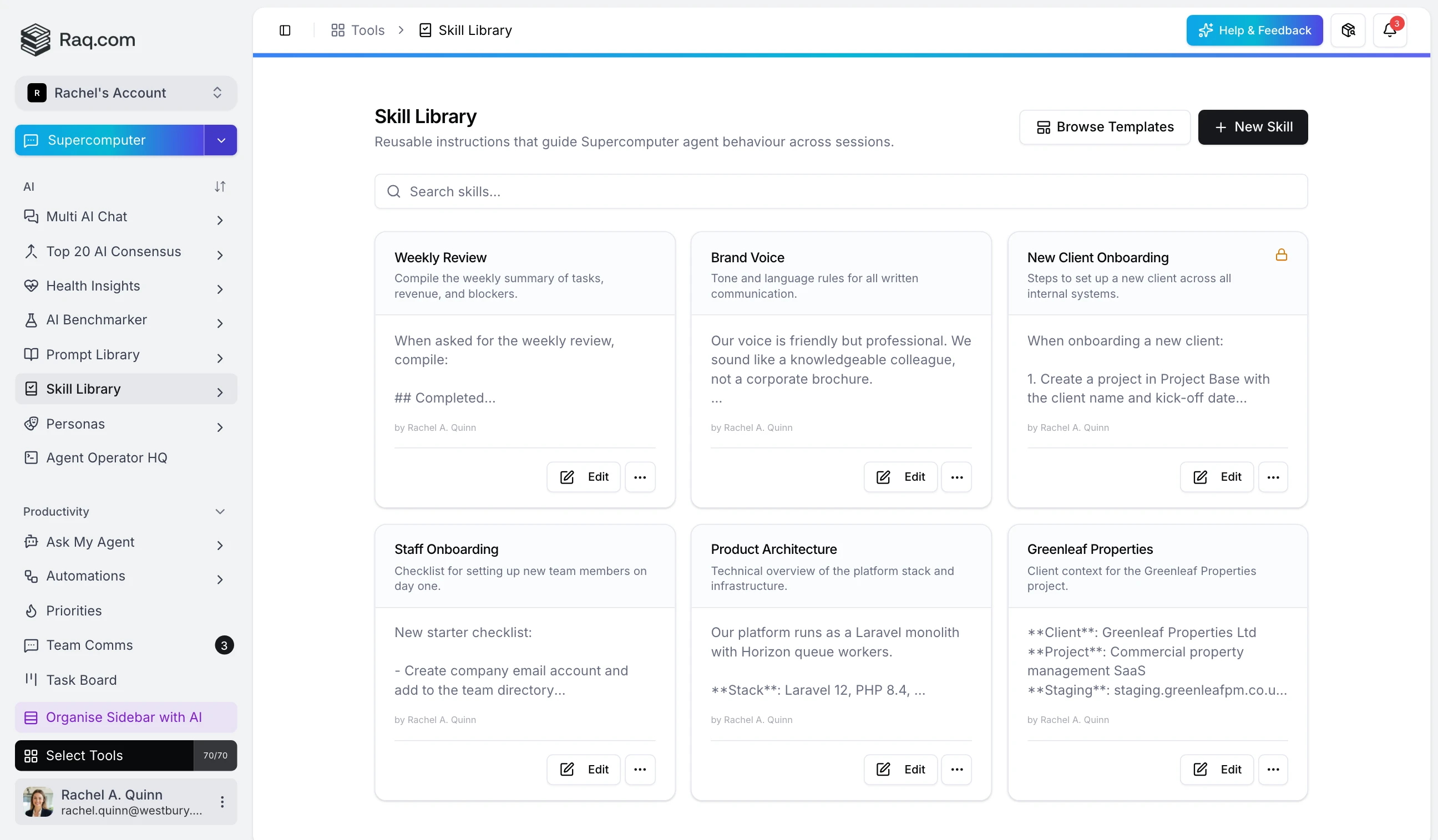
Task: Click the package search icon in header
Action: pos(1348,30)
